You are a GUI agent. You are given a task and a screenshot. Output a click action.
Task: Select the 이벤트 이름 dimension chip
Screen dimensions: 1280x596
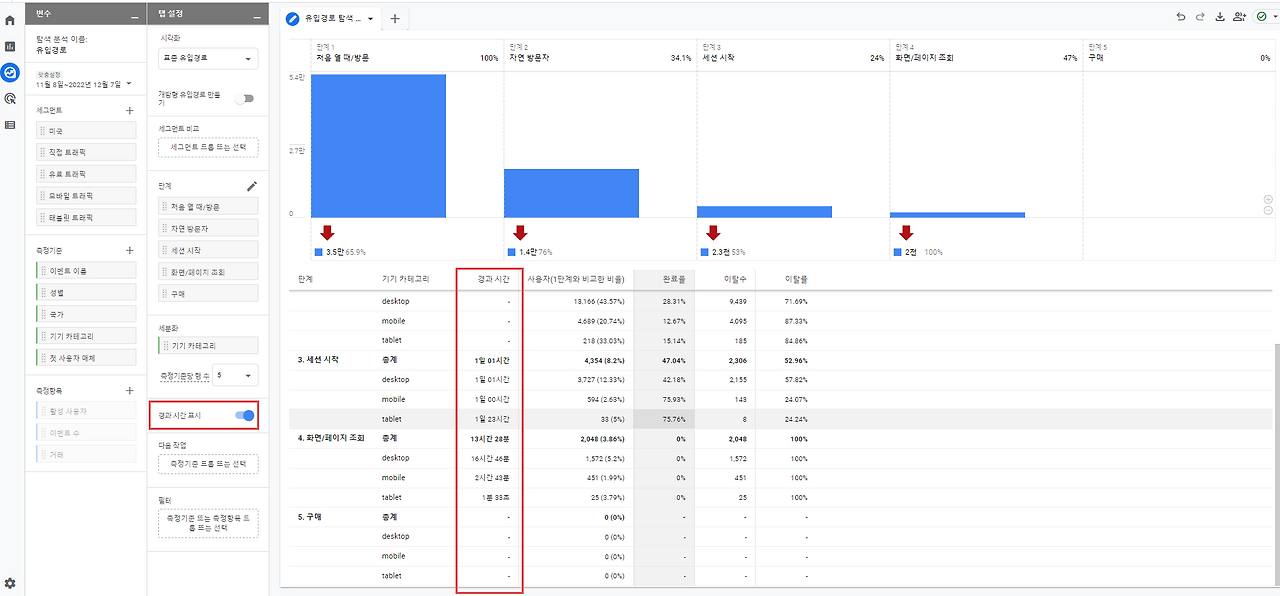pyautogui.click(x=86, y=271)
